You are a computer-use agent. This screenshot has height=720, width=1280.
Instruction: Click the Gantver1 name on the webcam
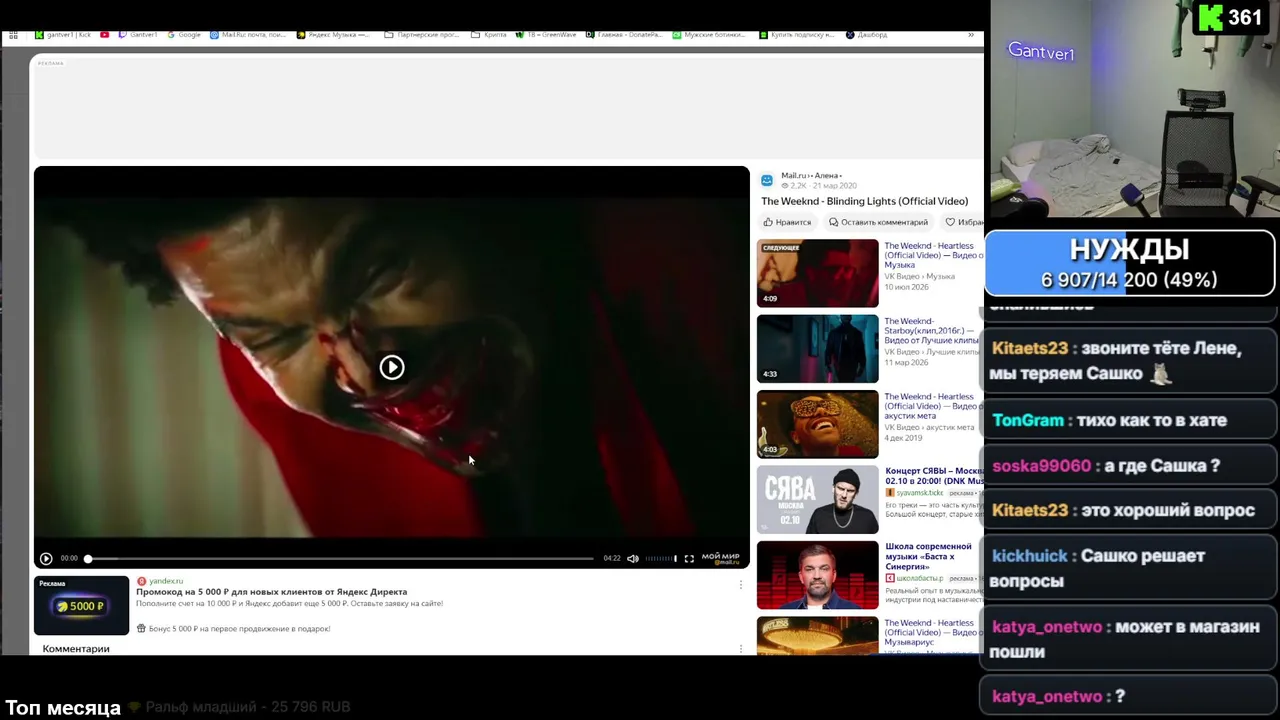[1041, 52]
